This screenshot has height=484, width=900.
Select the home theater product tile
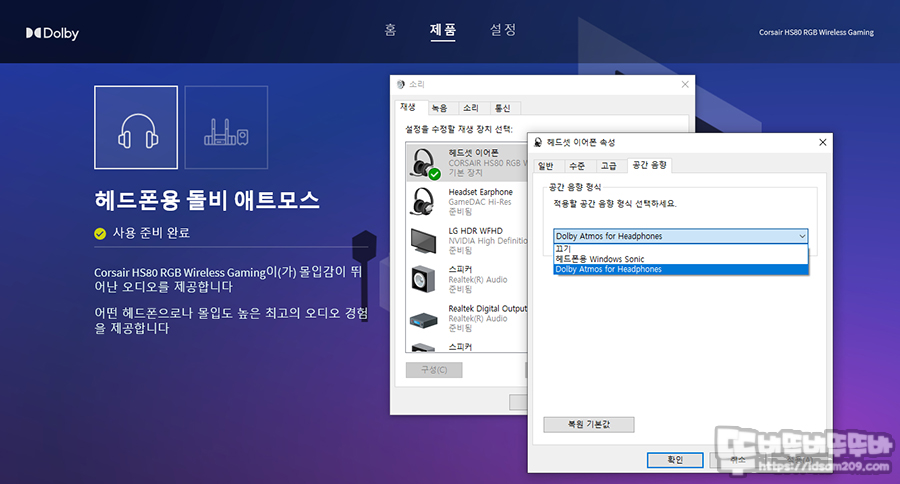(226, 127)
